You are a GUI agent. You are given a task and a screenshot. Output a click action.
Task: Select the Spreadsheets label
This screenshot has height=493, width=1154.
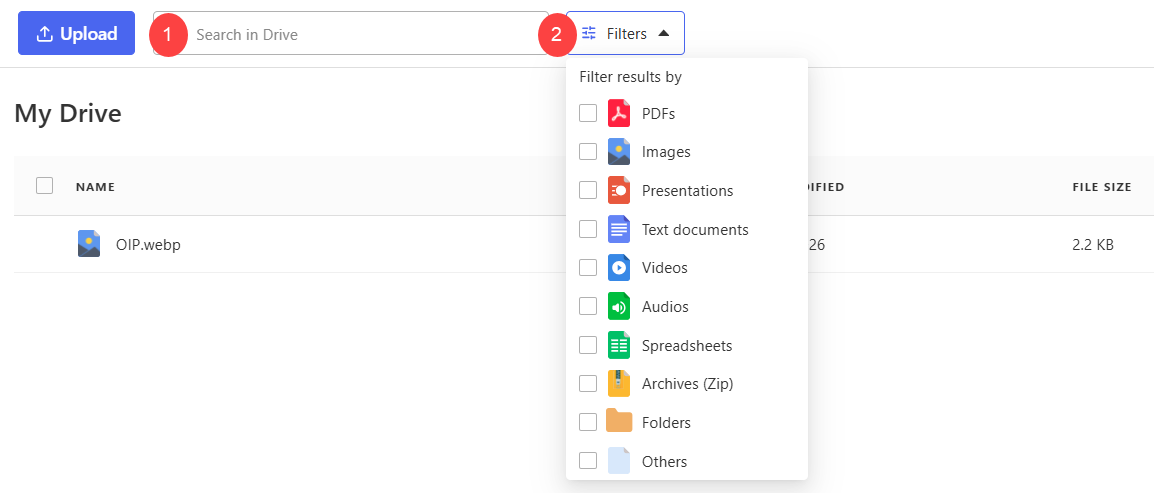pos(687,345)
